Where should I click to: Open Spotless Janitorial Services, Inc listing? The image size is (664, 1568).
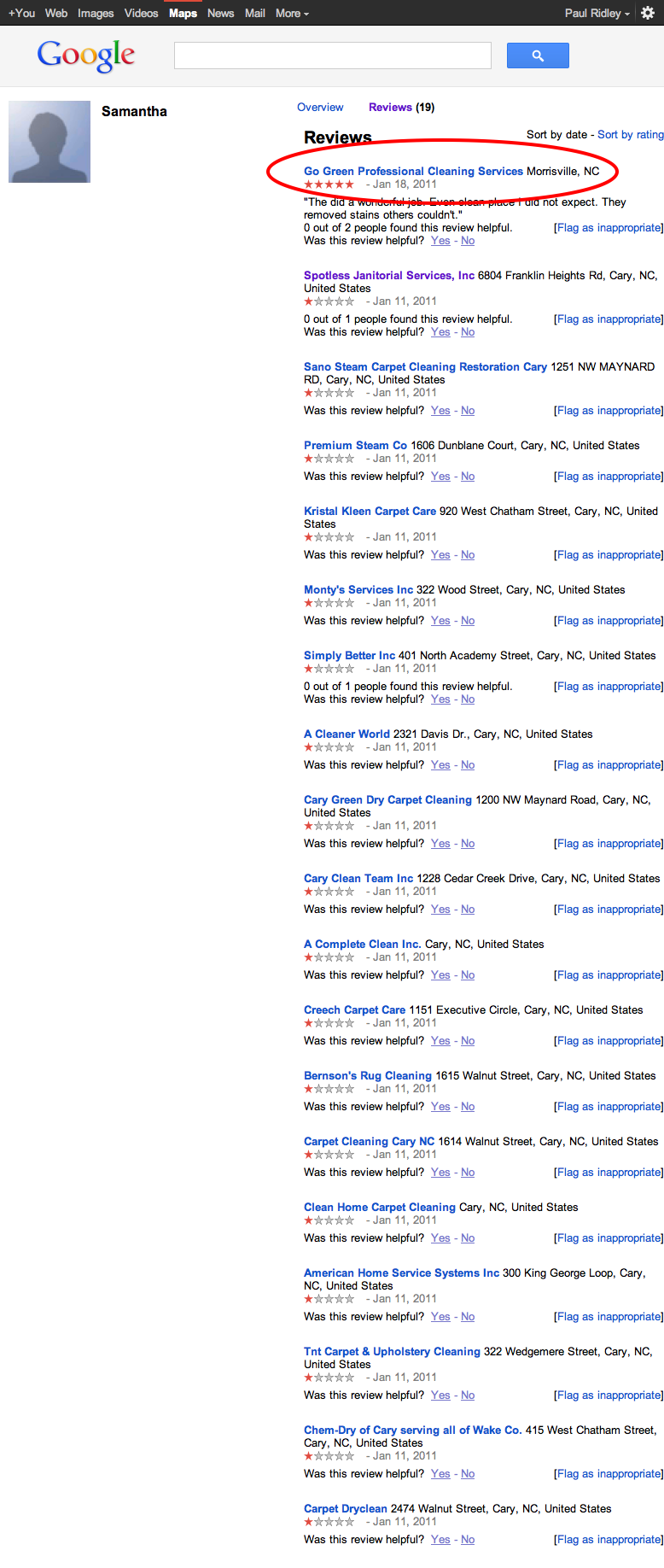tap(389, 276)
